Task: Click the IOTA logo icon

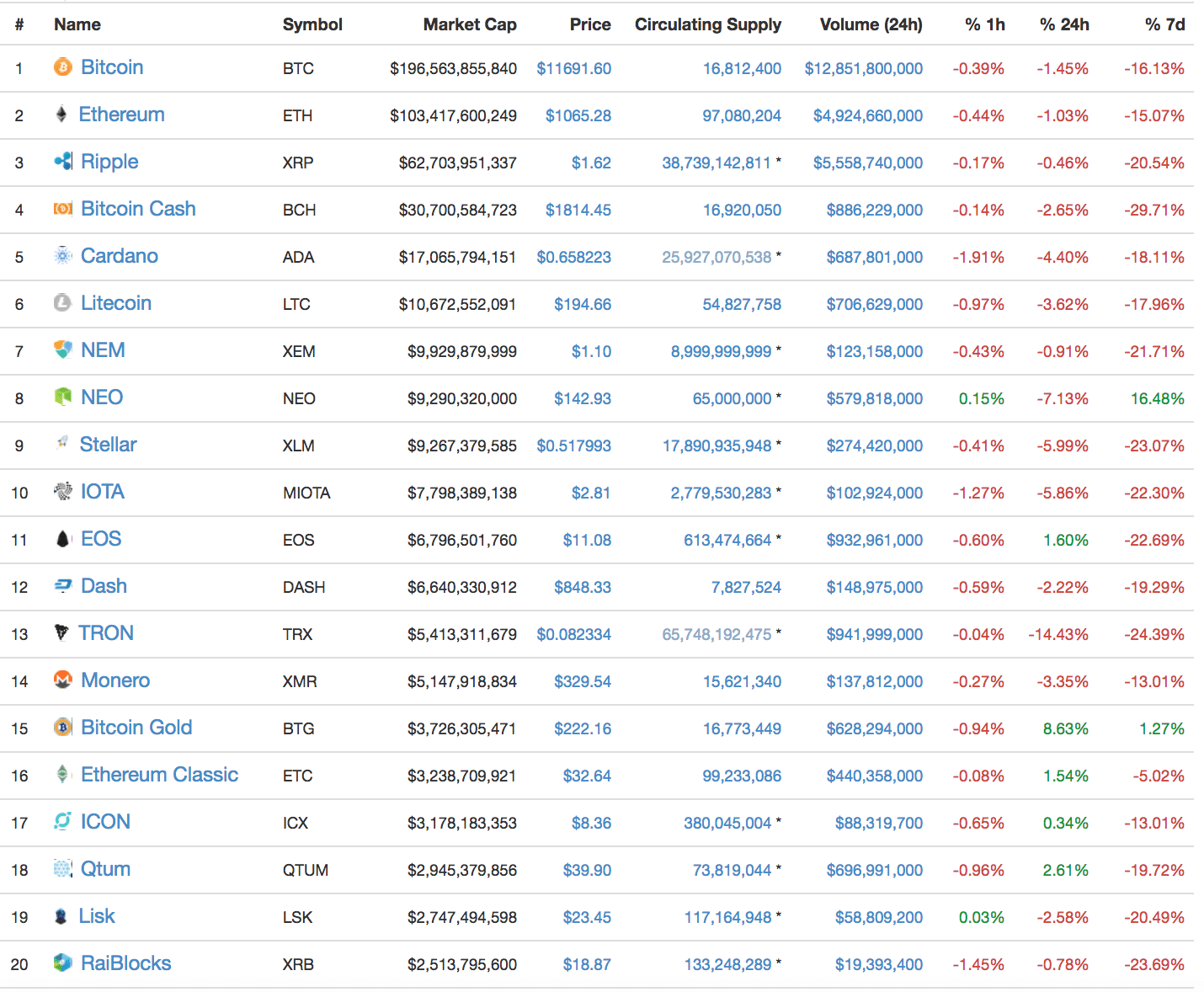Action: pos(63,491)
